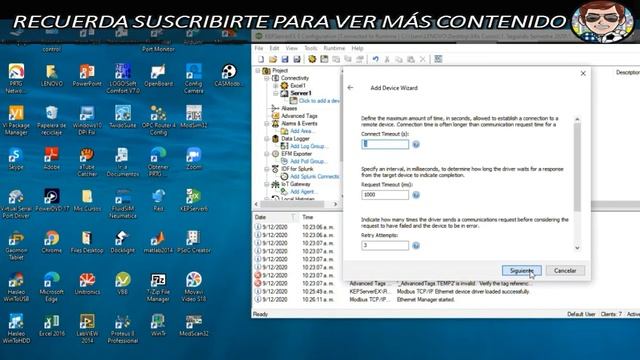
Task: Click the Date column header in log
Action: pyautogui.click(x=275, y=217)
